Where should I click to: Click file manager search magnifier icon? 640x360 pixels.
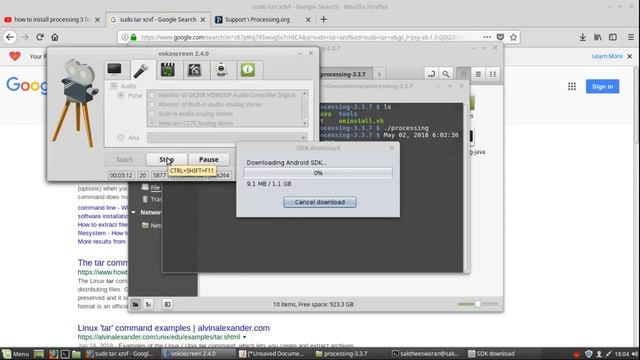click(446, 74)
